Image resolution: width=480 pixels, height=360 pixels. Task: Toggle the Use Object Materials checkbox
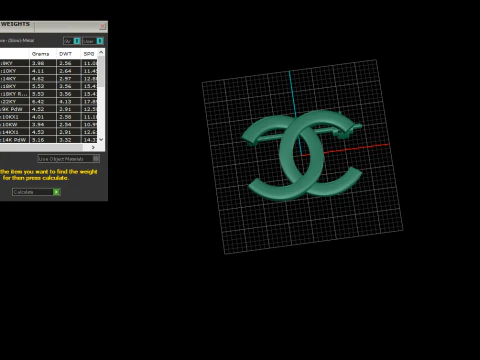(96, 159)
